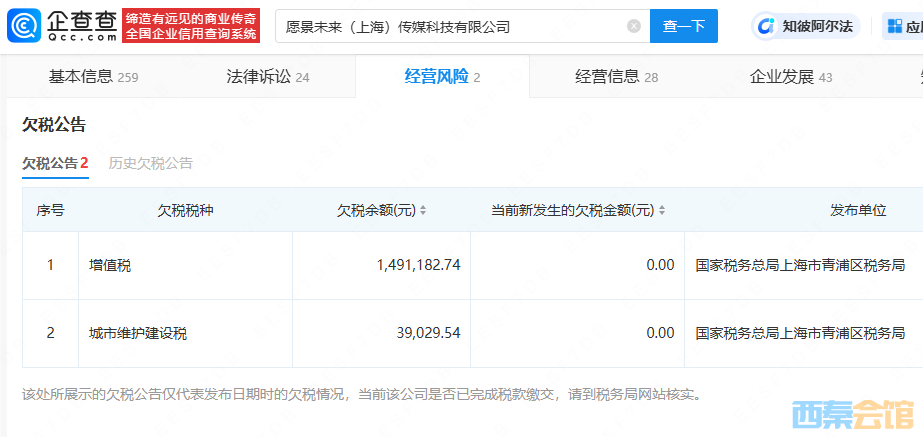Go to the 企业发展 tab
Screen dimensions: 923x437
tap(790, 77)
